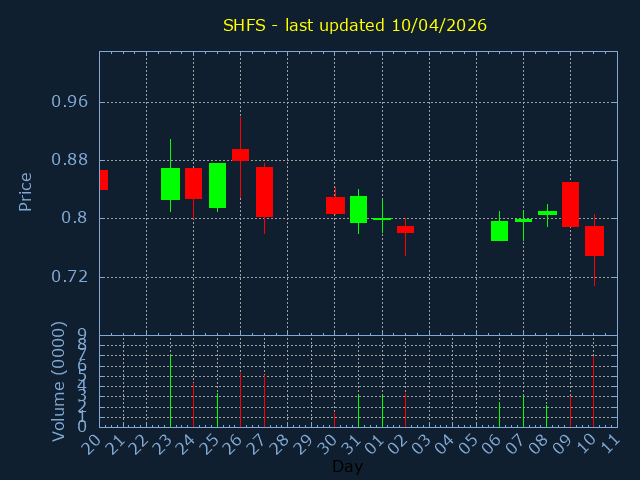Click the 0.96 price axis label
Viewport: 640px width, 480px height.
click(69, 102)
